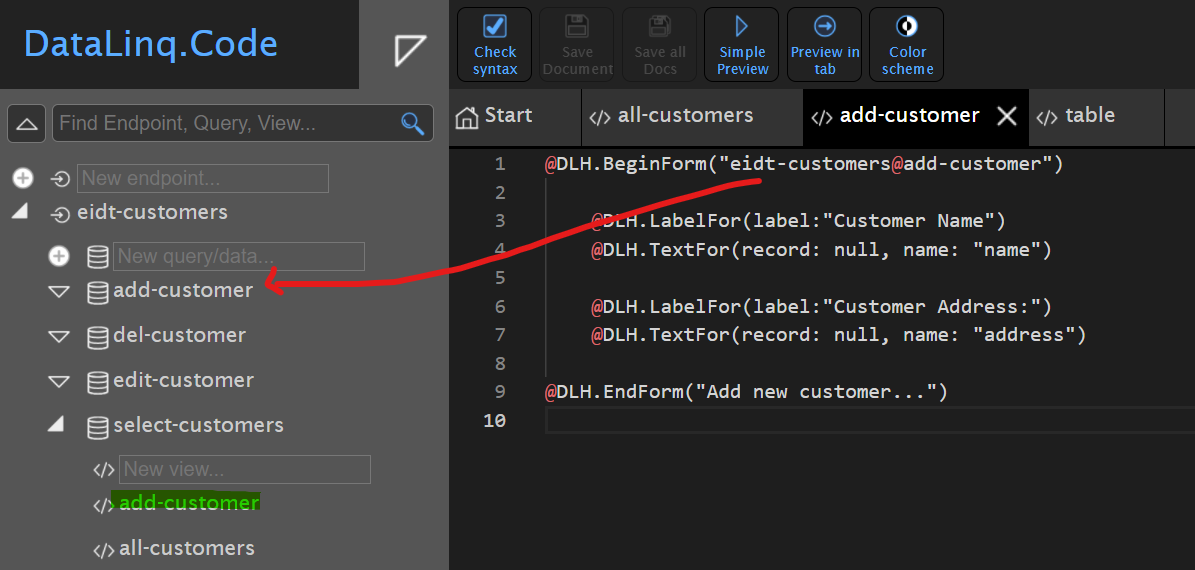Select the edit-customer query
Viewport: 1195px width, 570px height.
pyautogui.click(x=184, y=380)
